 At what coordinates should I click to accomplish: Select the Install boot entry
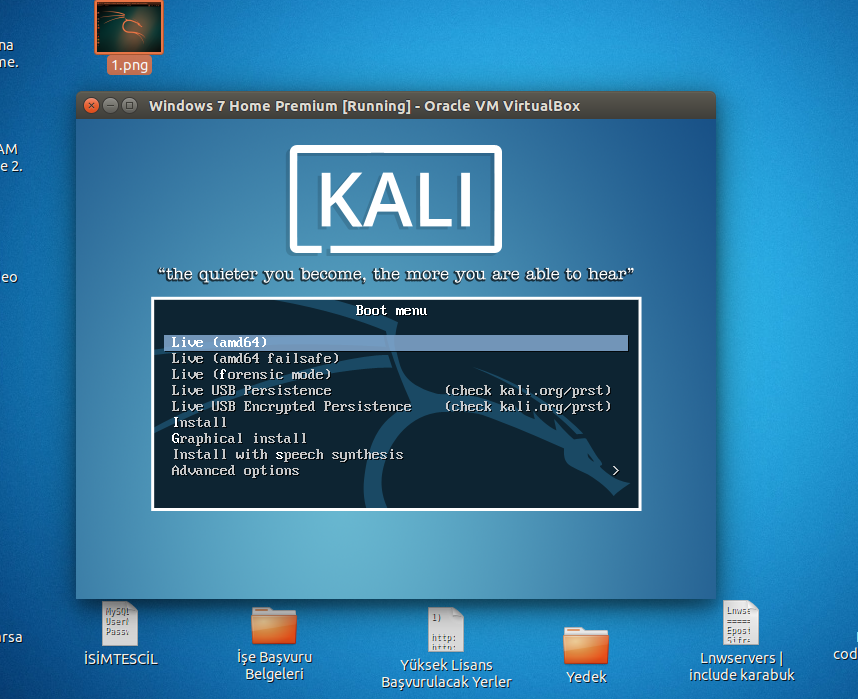click(396, 423)
